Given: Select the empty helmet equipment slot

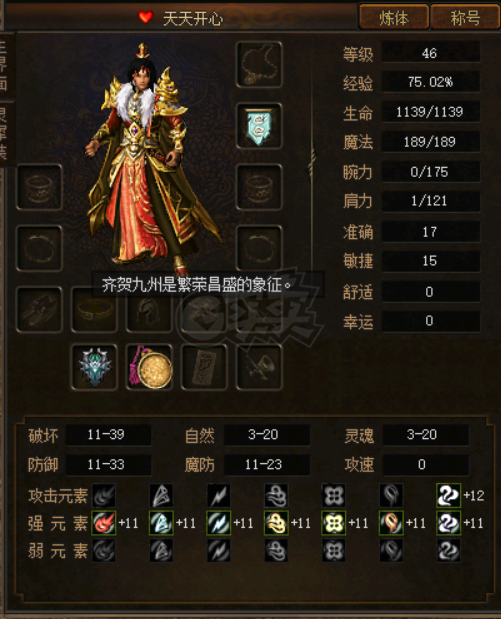Looking at the screenshot, I should click(x=149, y=310).
